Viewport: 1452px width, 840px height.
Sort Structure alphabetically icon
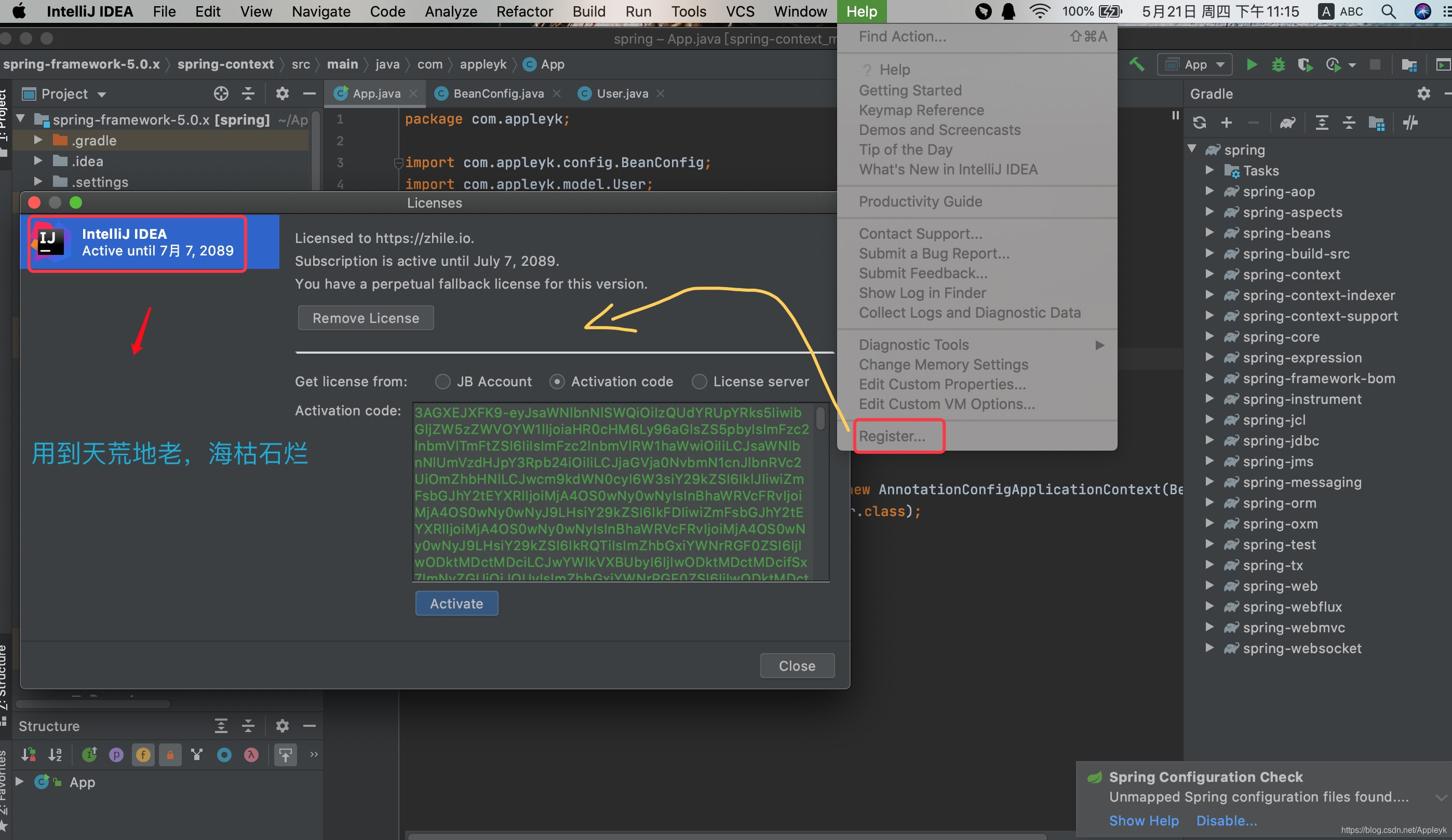click(56, 754)
